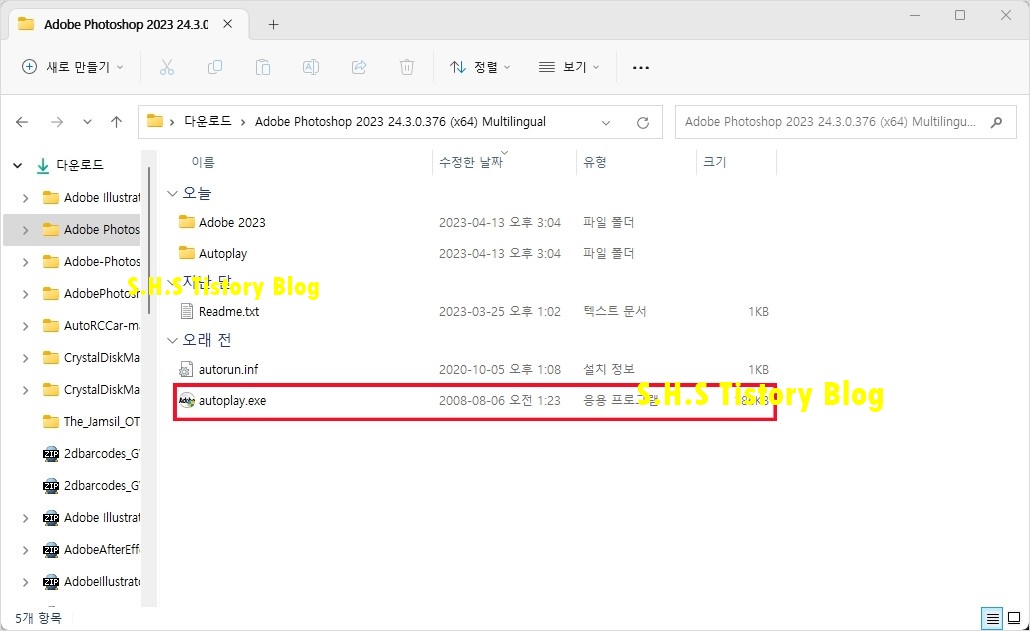Close the Adobe Photoshop 2023 tab
Image resolution: width=1030 pixels, height=631 pixels.
pyautogui.click(x=227, y=24)
